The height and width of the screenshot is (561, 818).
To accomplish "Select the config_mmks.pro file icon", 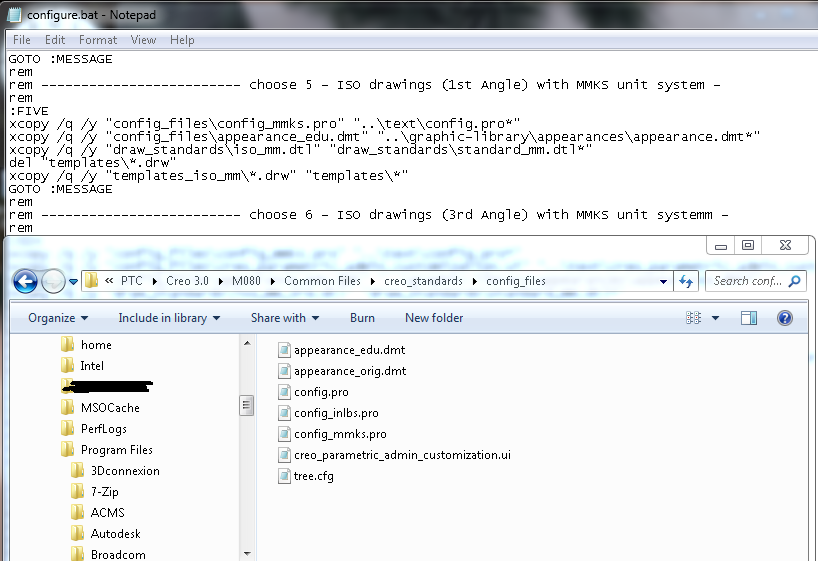I will [284, 434].
